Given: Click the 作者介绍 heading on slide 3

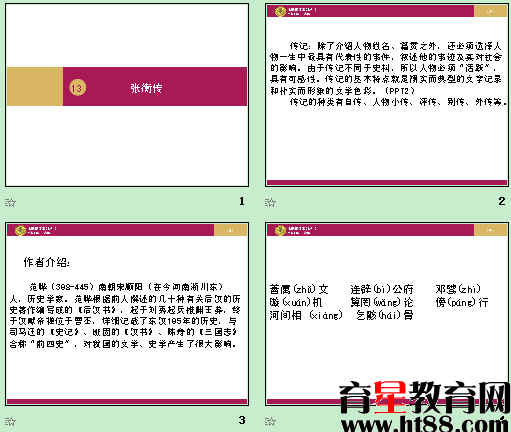Looking at the screenshot, I should [x=46, y=262].
